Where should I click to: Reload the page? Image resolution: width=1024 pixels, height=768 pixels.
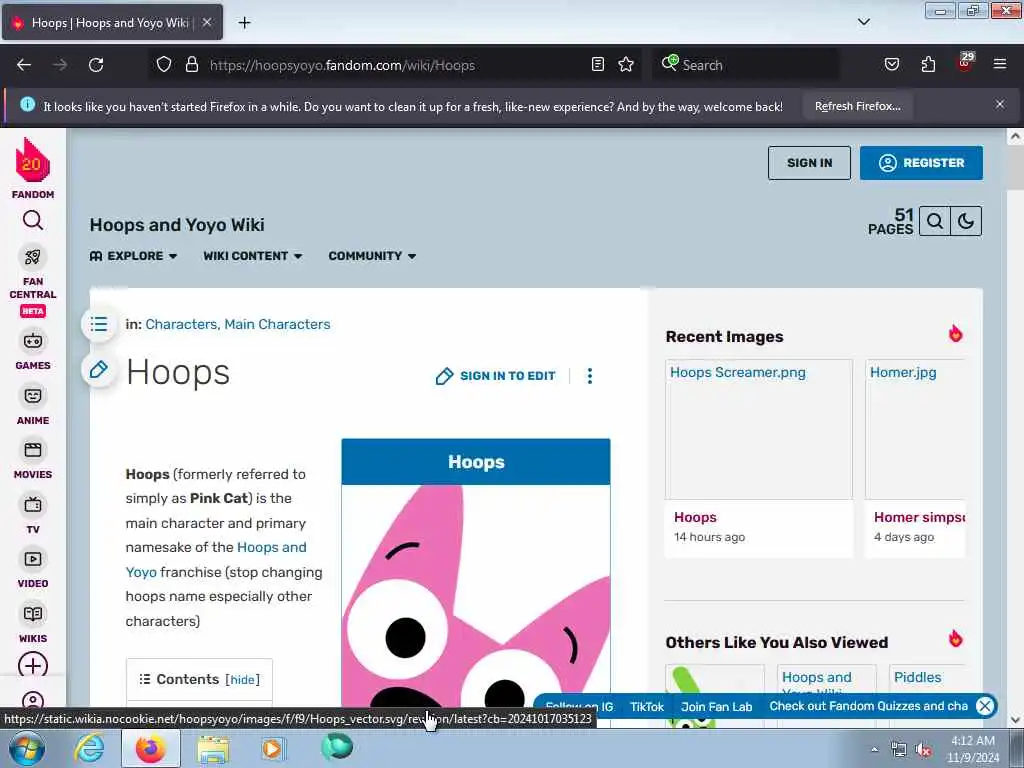coord(96,65)
